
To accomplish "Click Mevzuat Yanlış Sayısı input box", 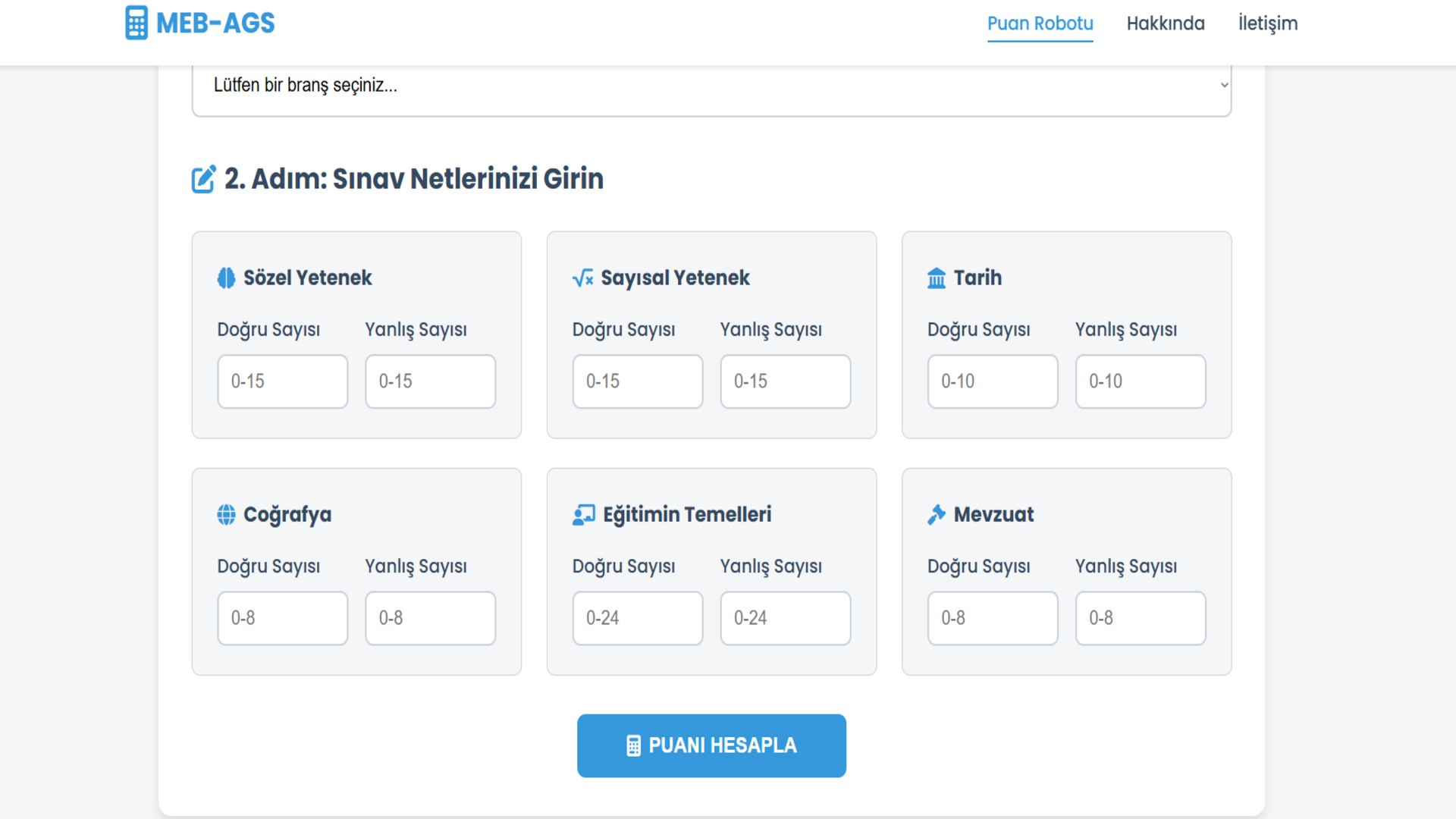I will pyautogui.click(x=1140, y=618).
